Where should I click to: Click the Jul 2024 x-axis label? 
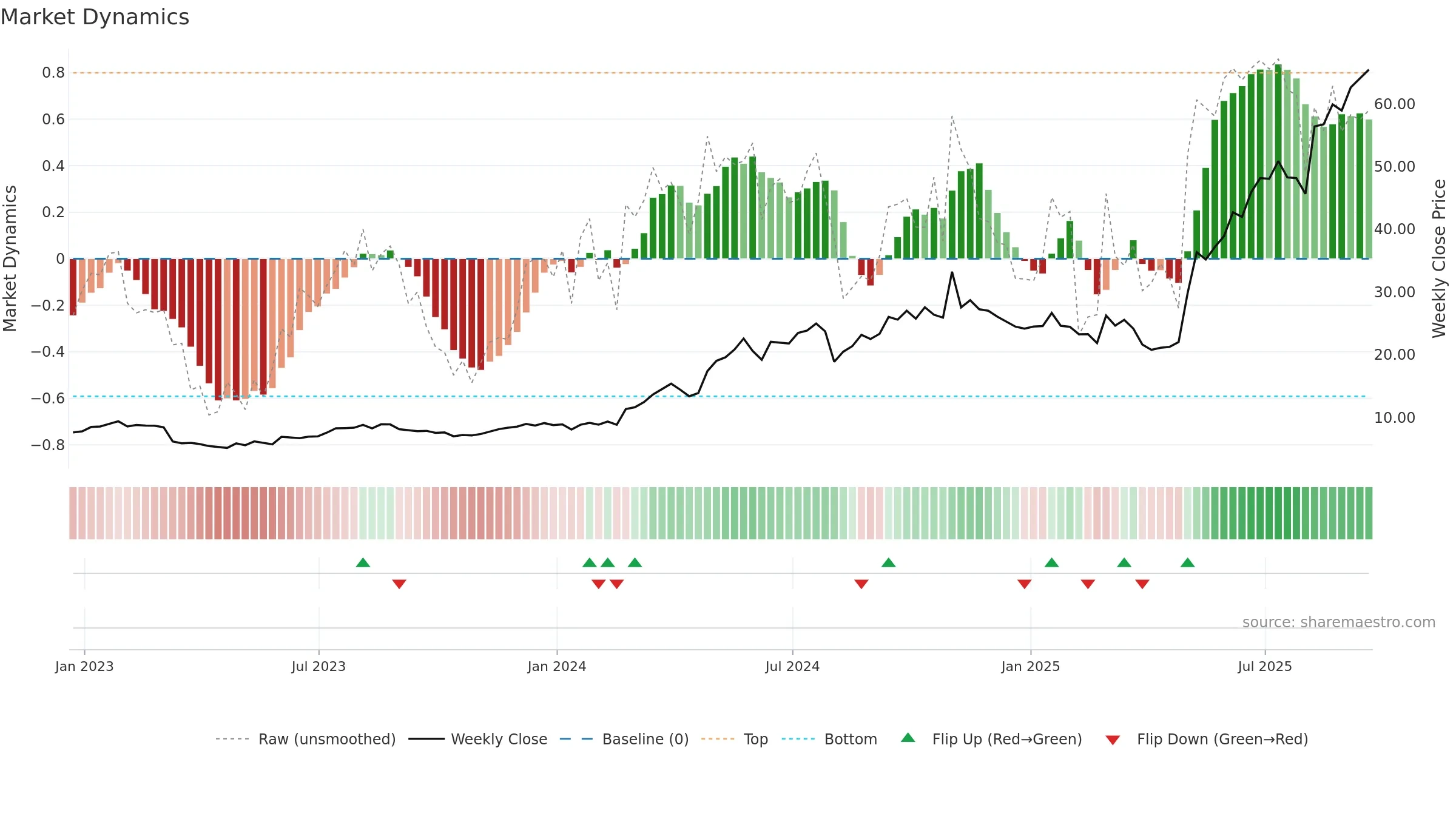(x=792, y=666)
